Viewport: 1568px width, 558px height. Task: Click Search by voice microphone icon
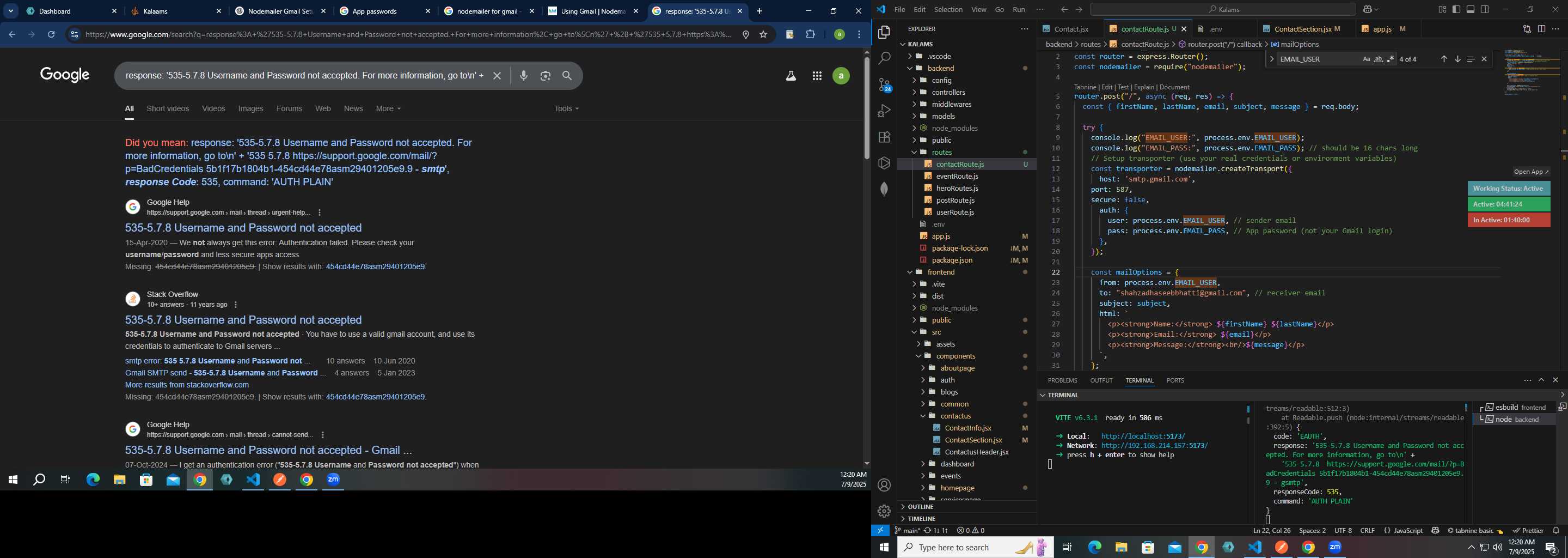(523, 76)
